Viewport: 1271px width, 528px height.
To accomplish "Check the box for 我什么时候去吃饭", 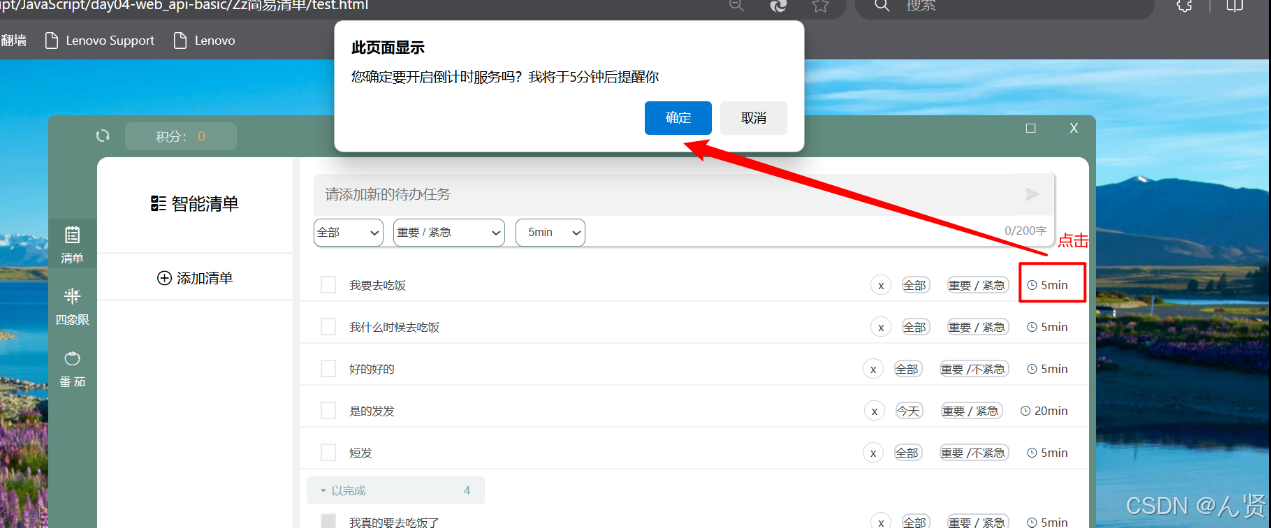I will pyautogui.click(x=328, y=327).
